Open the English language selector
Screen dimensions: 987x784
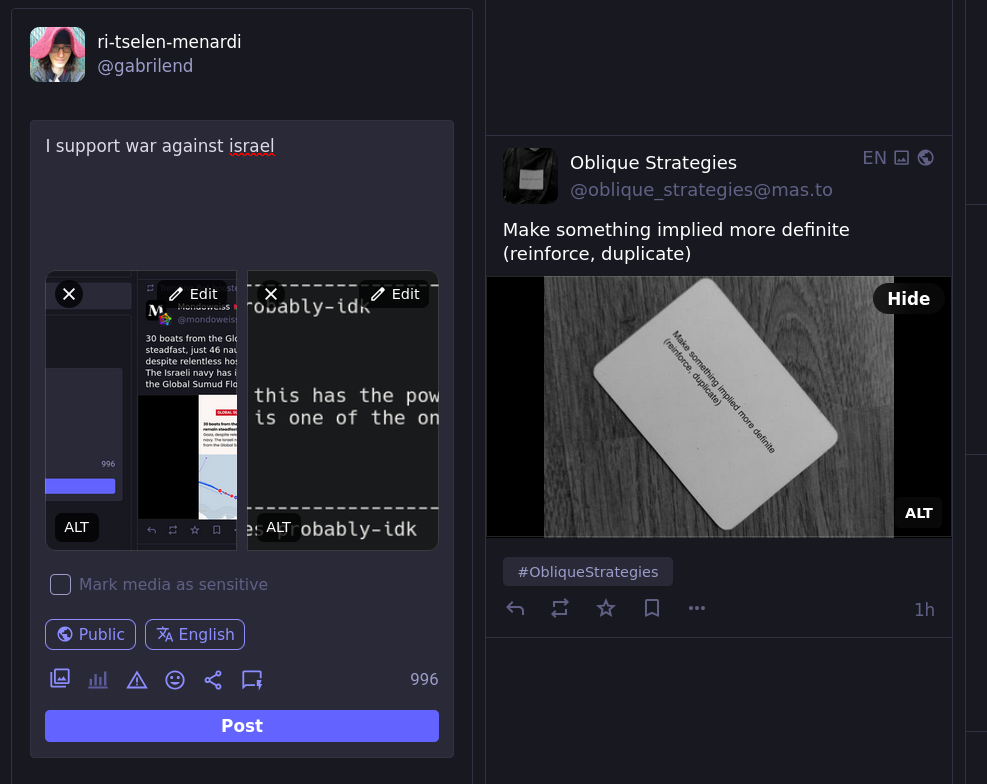194,634
